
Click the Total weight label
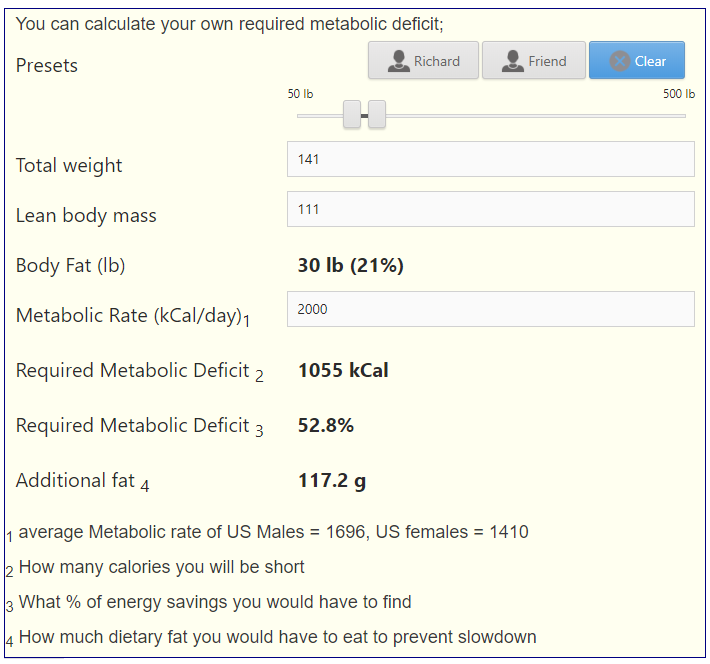pos(69,166)
